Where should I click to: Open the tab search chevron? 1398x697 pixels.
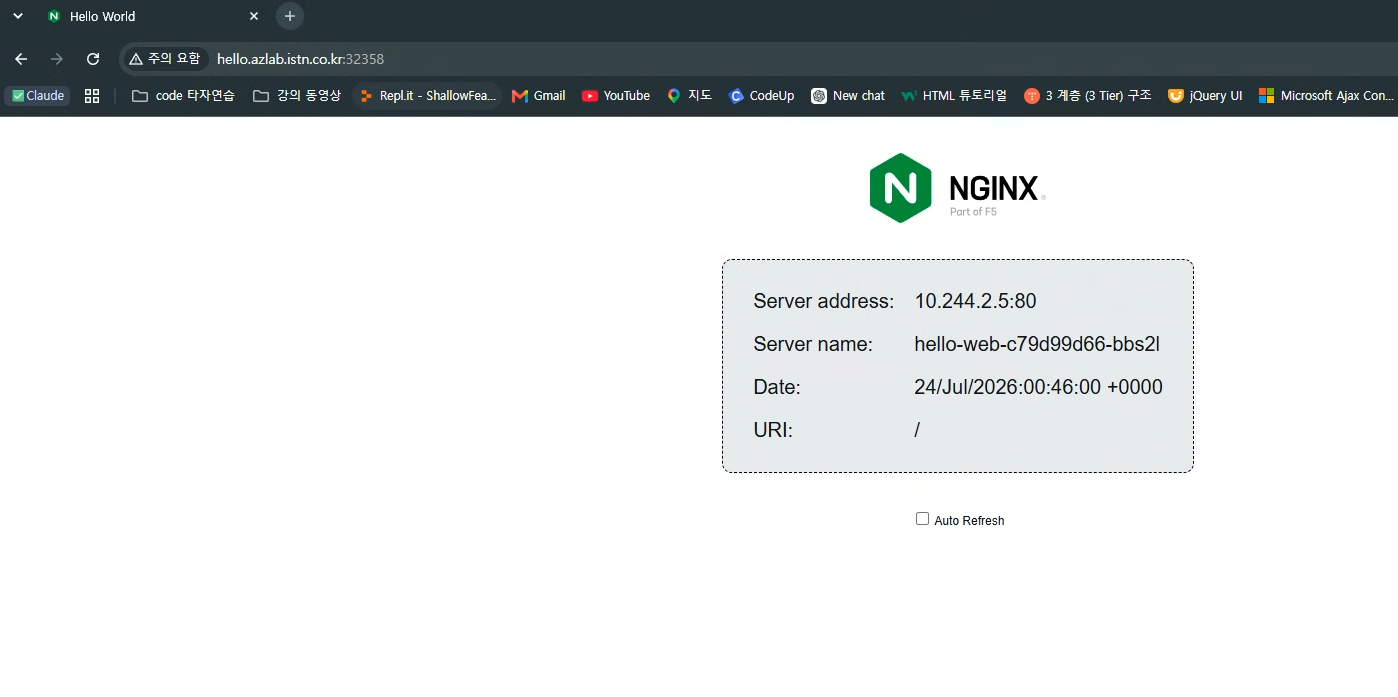coord(18,16)
